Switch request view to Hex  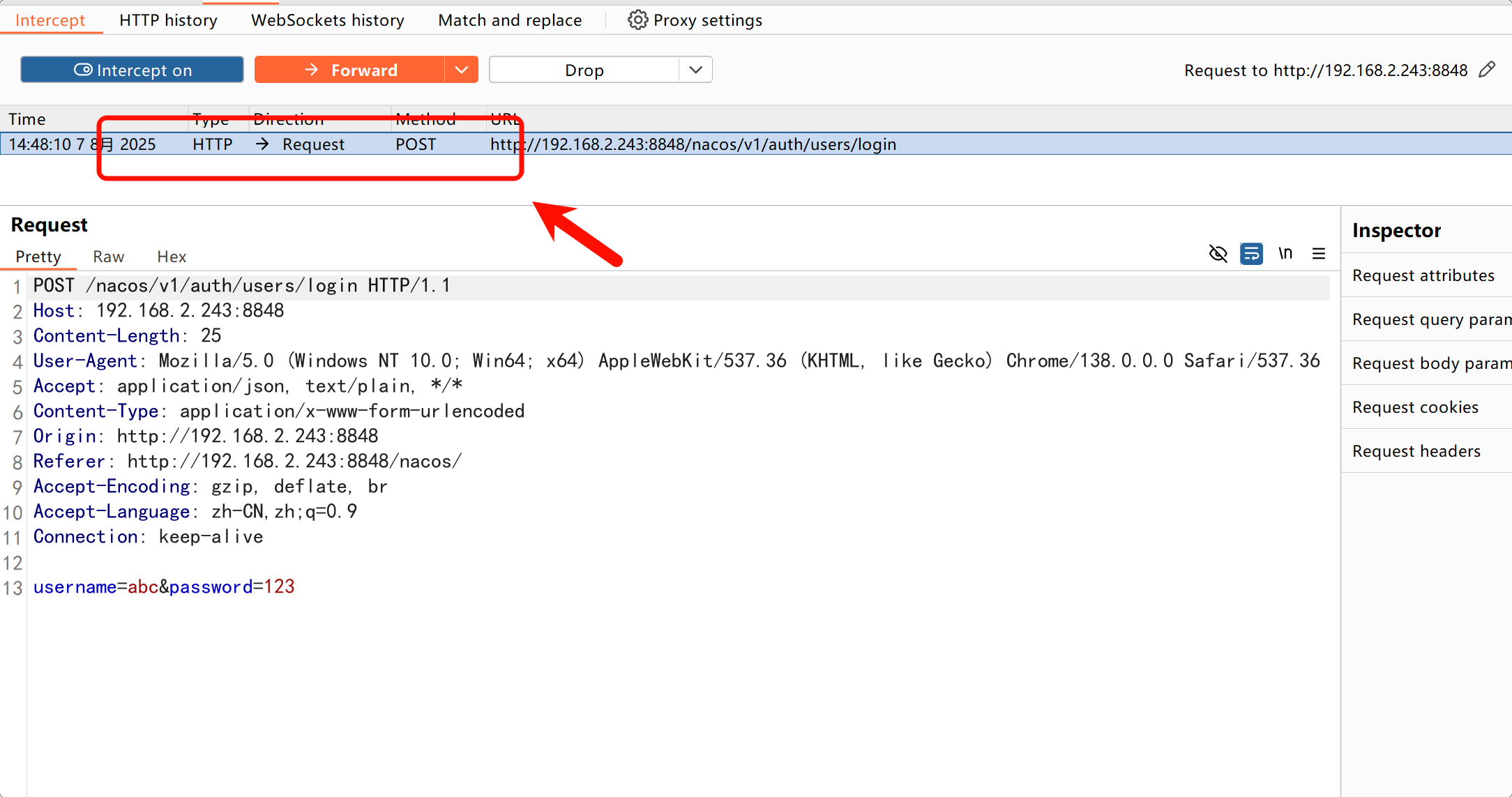172,257
